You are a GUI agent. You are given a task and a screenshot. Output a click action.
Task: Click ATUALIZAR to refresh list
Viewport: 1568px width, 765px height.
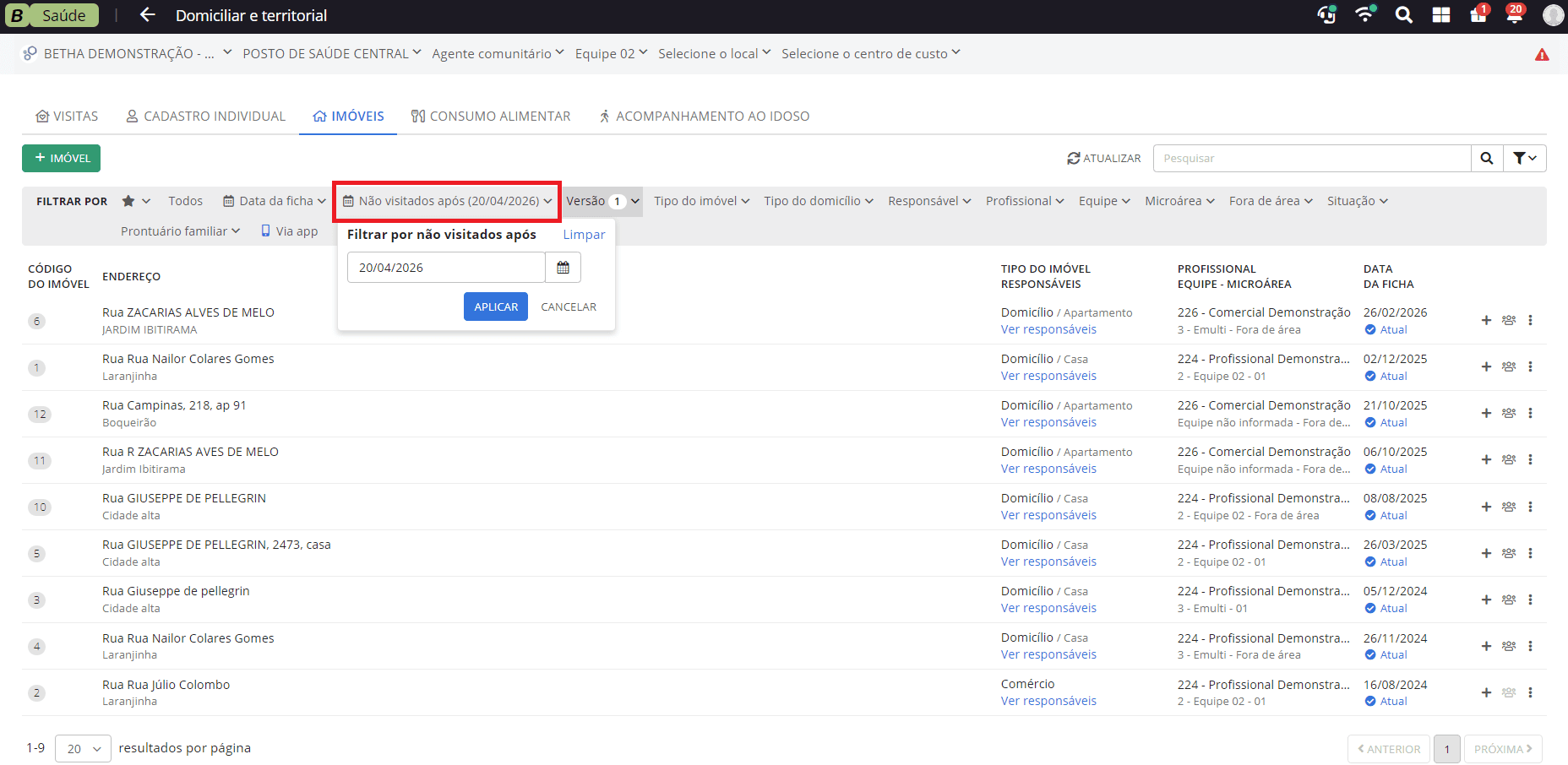1104,158
